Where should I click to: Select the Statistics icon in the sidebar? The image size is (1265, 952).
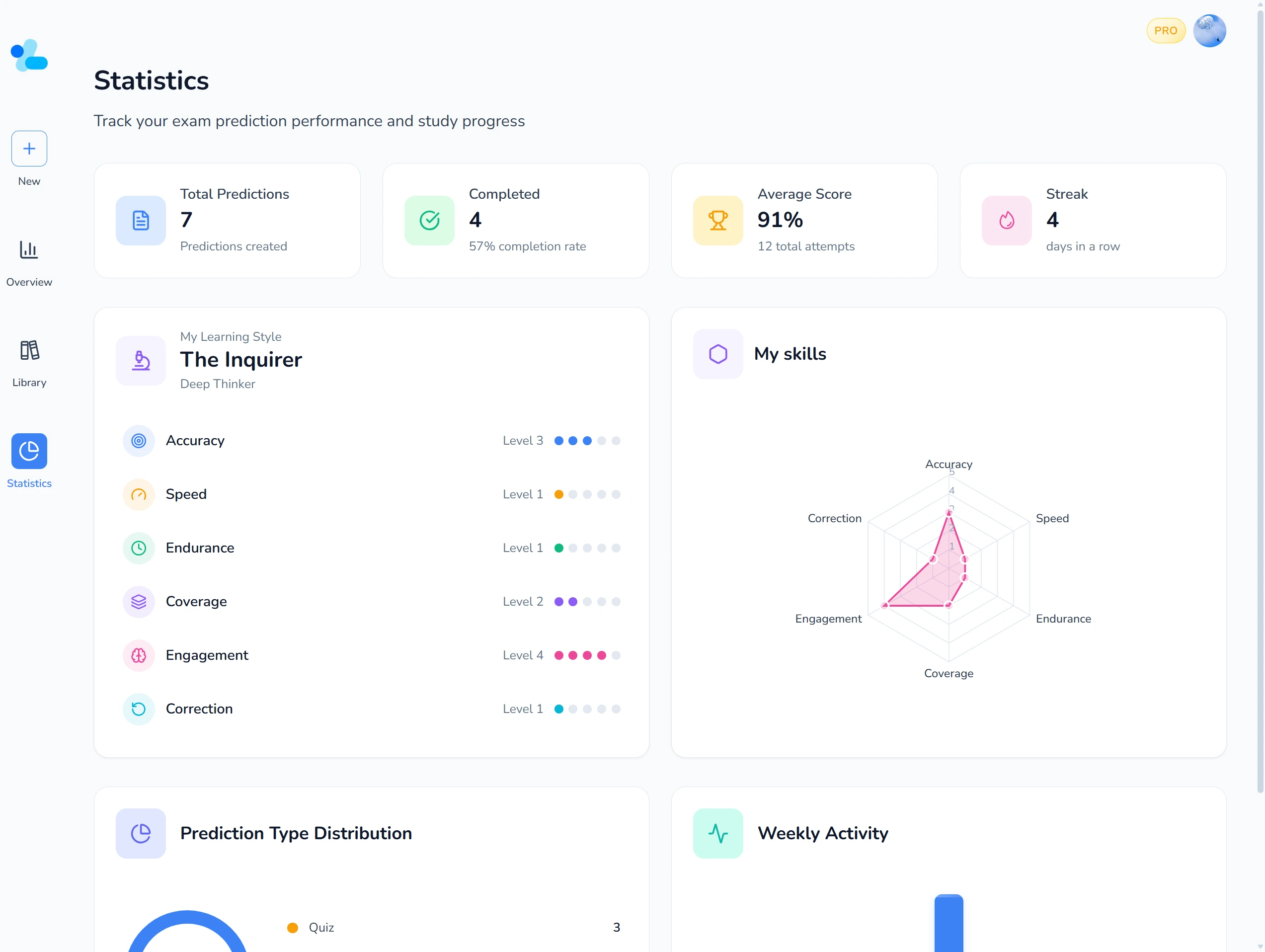click(x=29, y=451)
